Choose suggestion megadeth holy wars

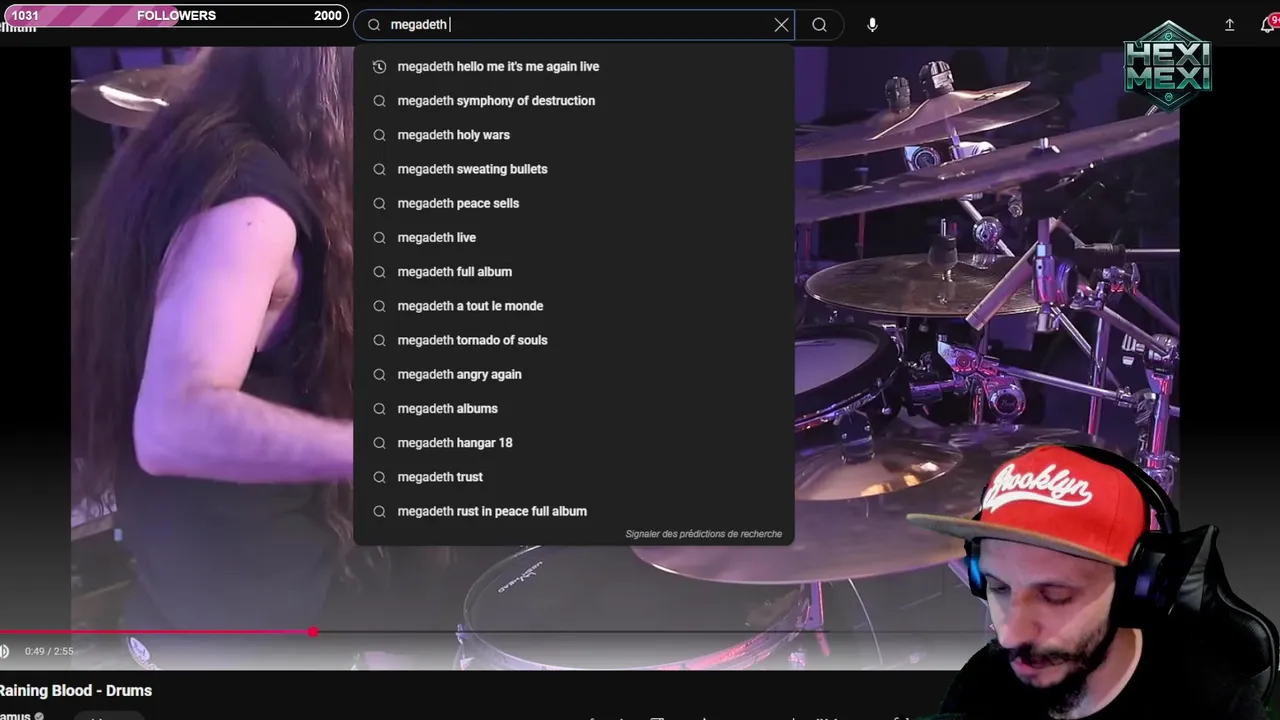click(574, 135)
